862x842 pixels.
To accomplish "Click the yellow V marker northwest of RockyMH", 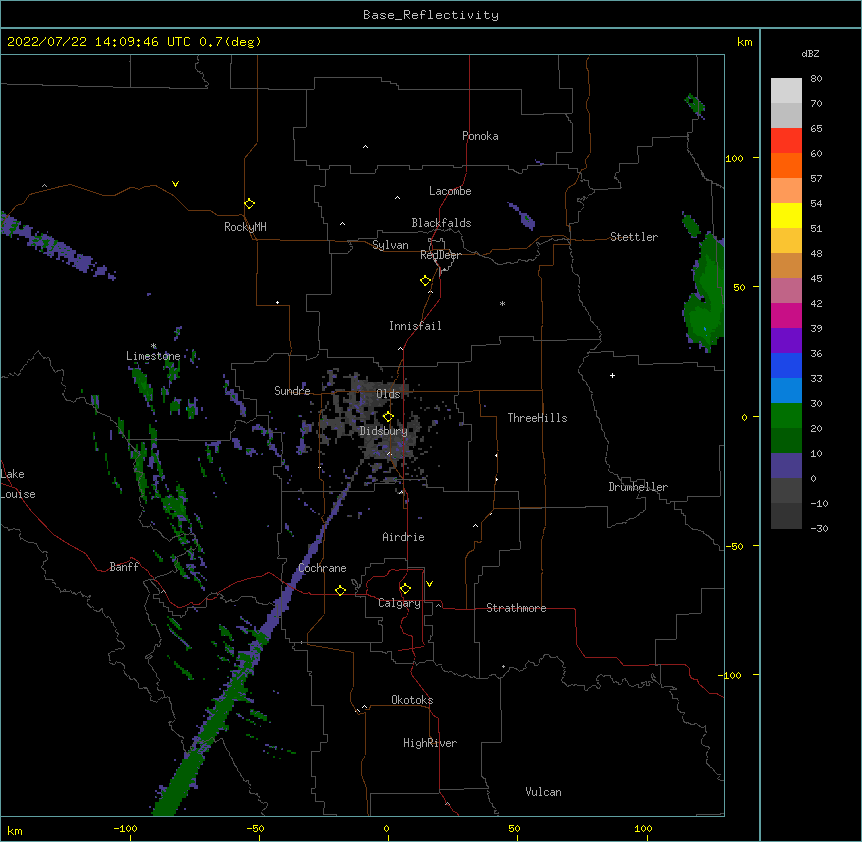I will pyautogui.click(x=175, y=184).
